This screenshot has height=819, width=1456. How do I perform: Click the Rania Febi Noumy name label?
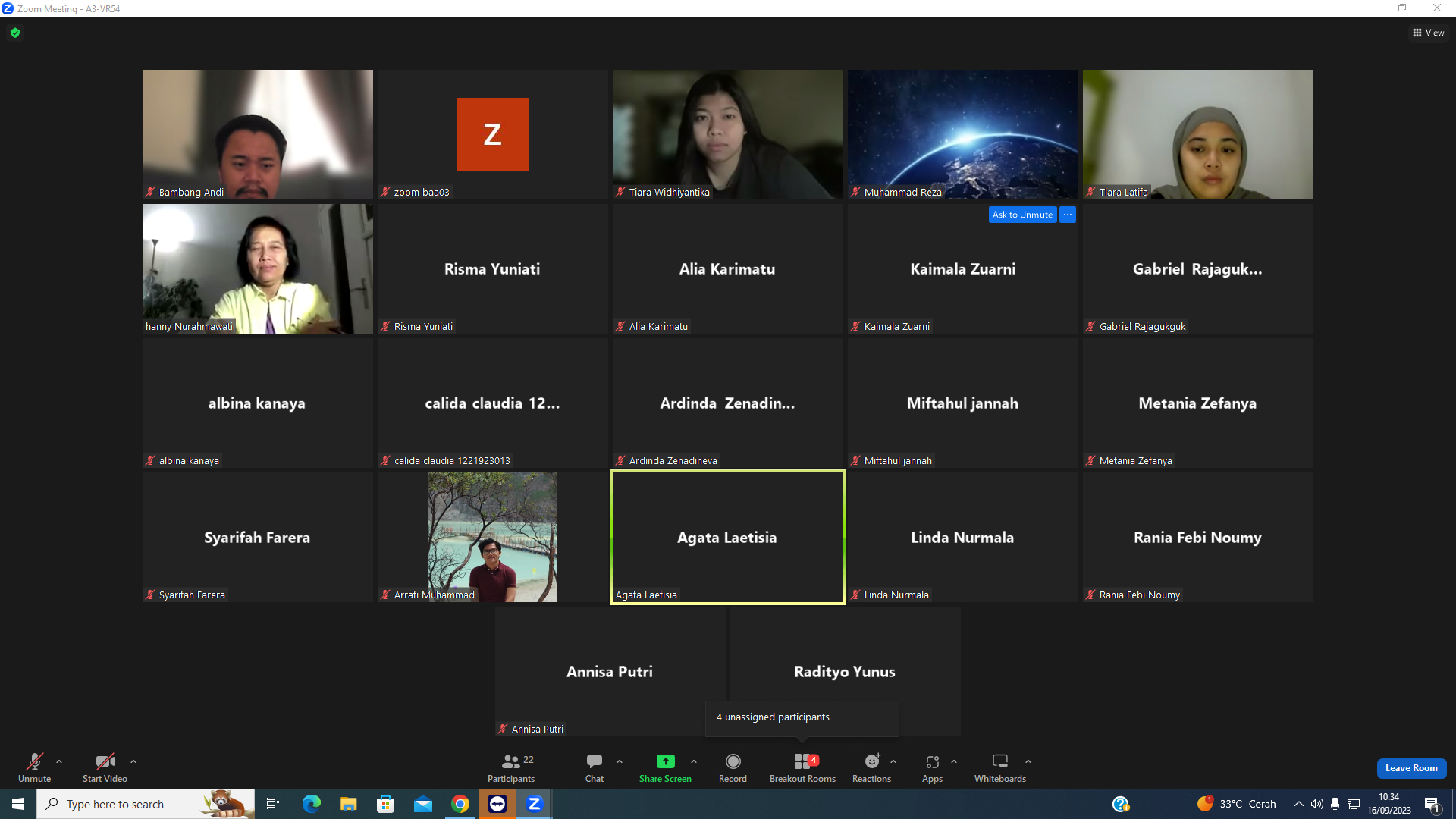(x=1139, y=595)
